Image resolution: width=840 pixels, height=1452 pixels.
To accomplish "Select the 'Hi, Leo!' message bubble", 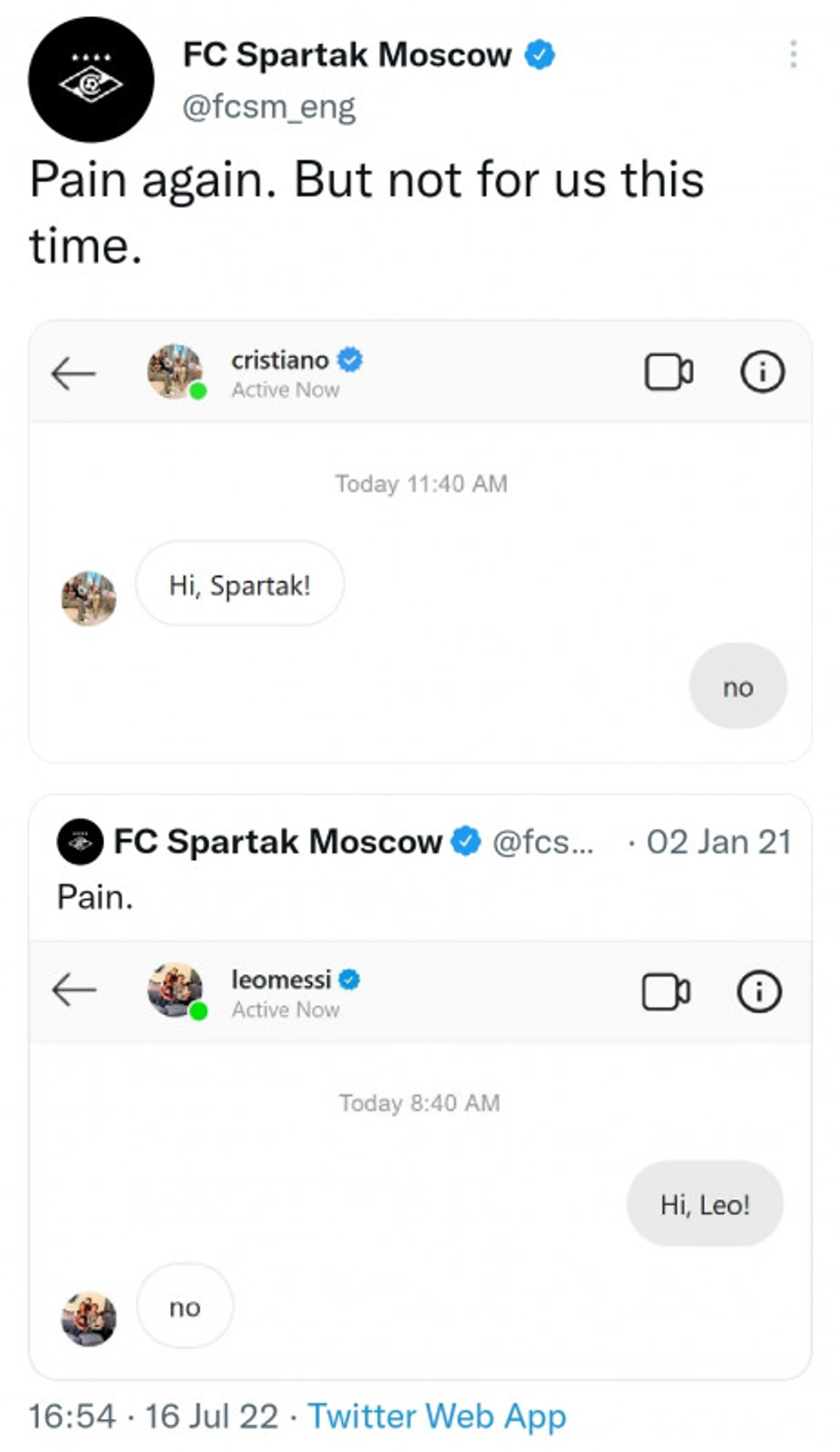I will coord(705,1204).
